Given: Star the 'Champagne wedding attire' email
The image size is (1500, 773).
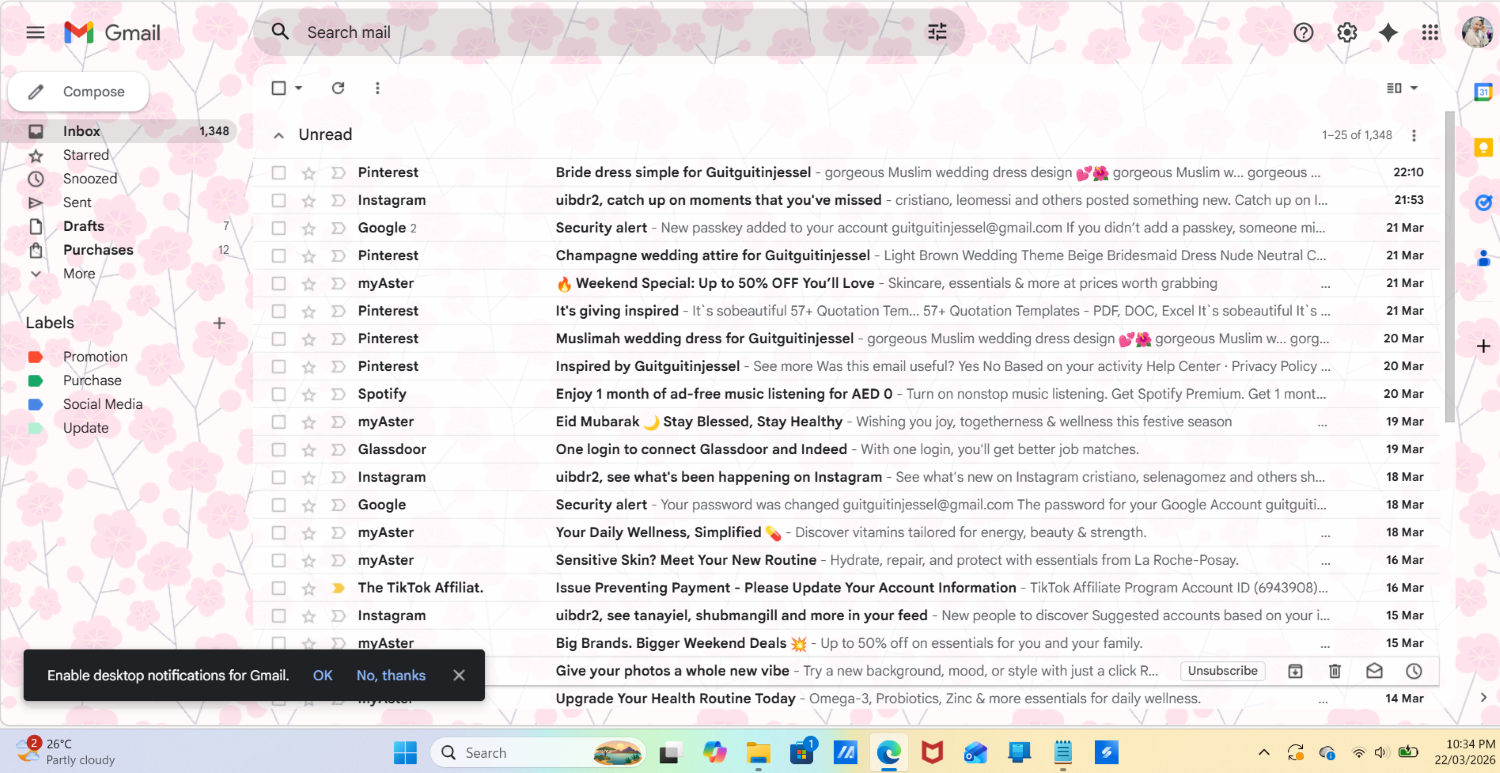Looking at the screenshot, I should tap(309, 256).
